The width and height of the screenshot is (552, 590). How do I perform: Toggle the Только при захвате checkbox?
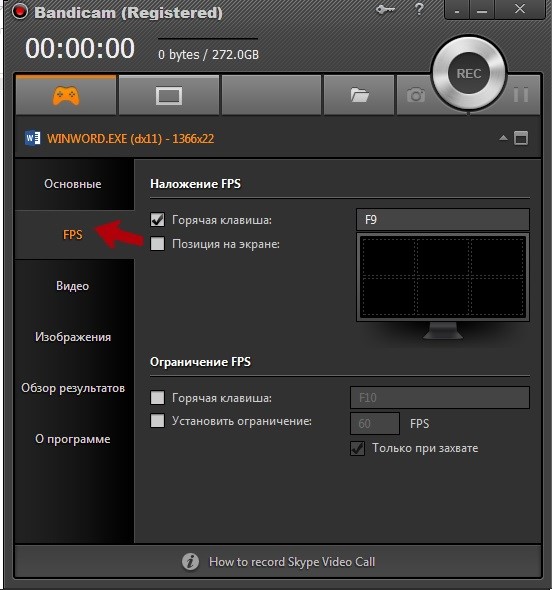(357, 448)
